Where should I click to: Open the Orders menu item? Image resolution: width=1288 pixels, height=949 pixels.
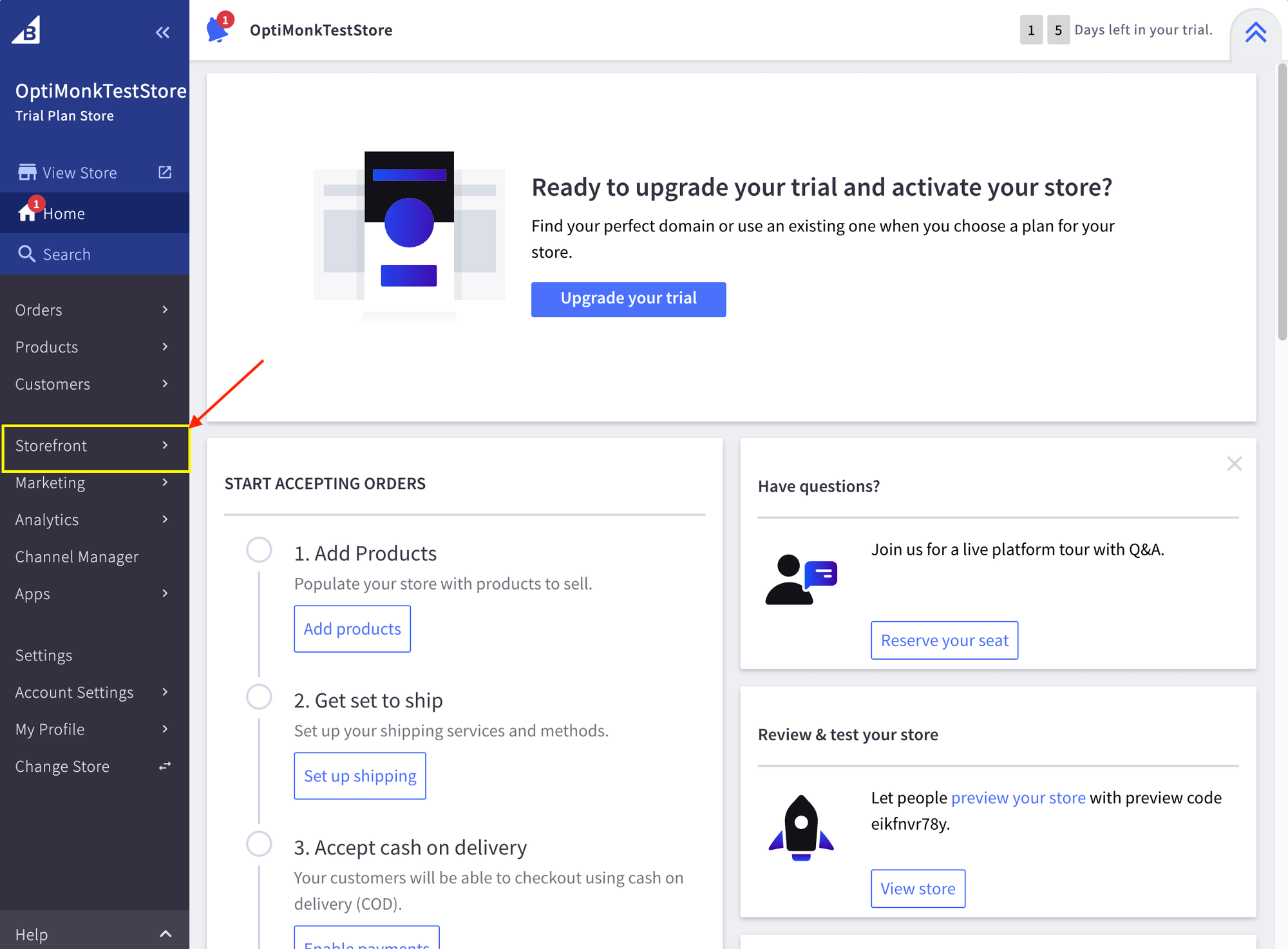[x=95, y=310]
